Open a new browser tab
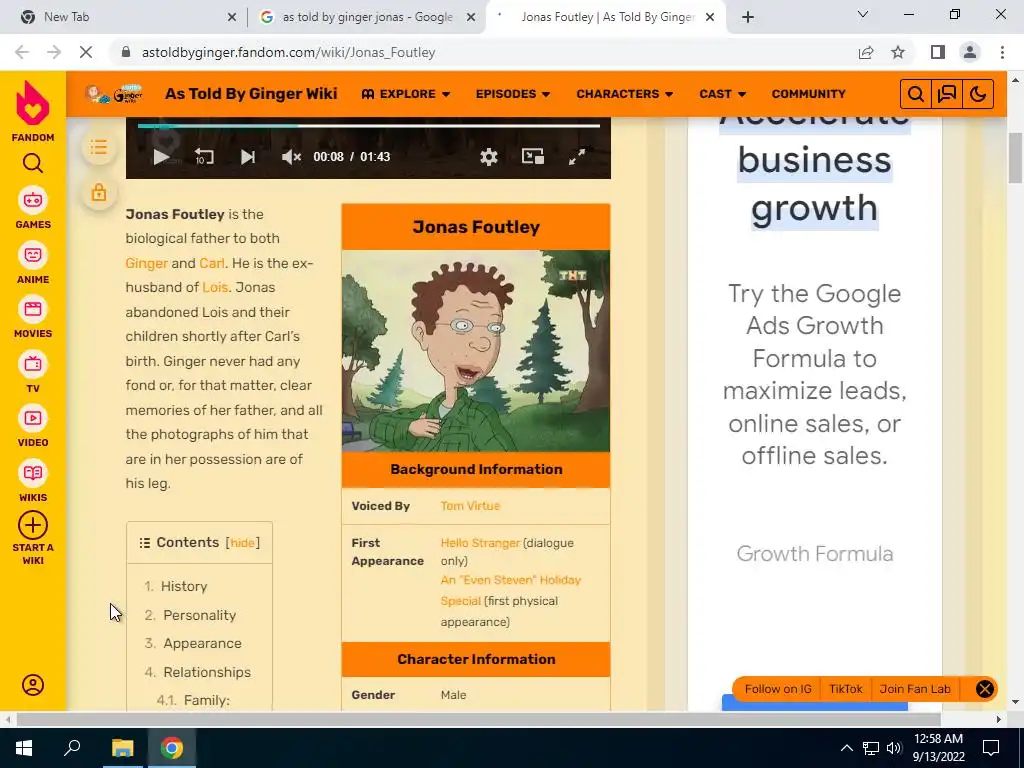The image size is (1024, 768). [x=748, y=17]
